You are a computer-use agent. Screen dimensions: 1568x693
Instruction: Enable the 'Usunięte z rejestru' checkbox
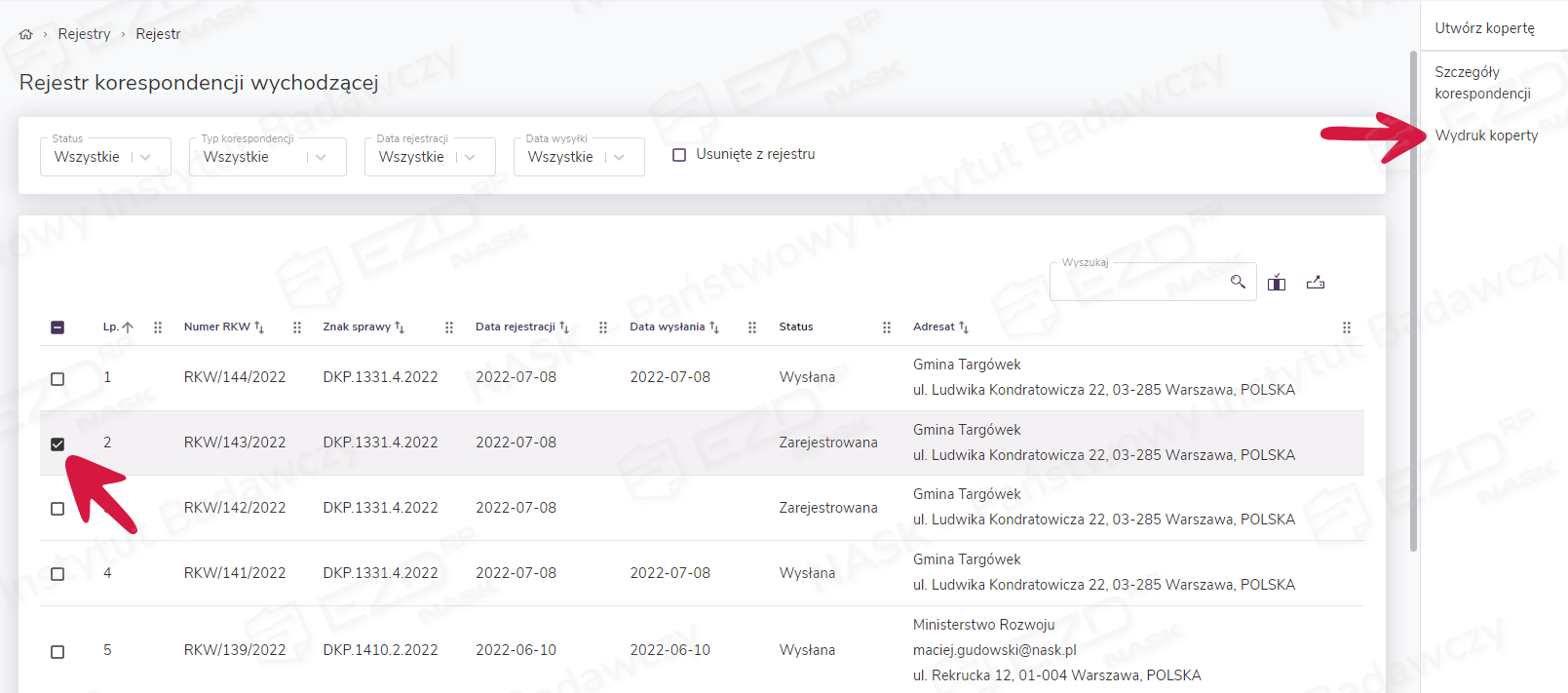[x=679, y=155]
